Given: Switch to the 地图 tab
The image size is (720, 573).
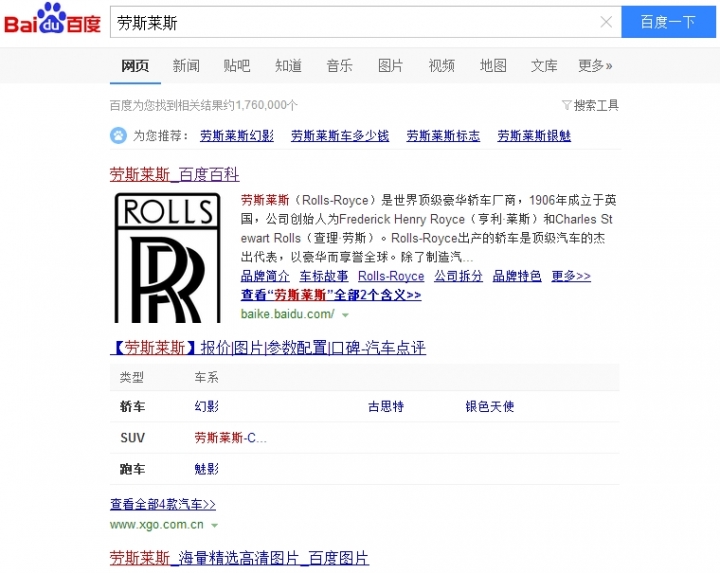Looking at the screenshot, I should click(493, 66).
